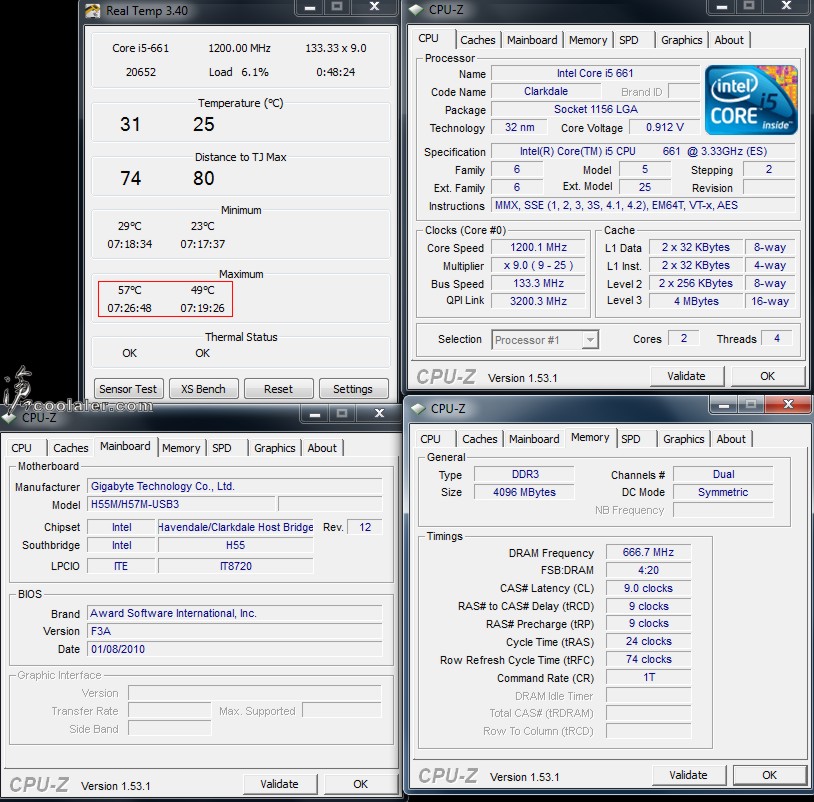
Task: Click Validate in the Memory window
Action: 688,775
